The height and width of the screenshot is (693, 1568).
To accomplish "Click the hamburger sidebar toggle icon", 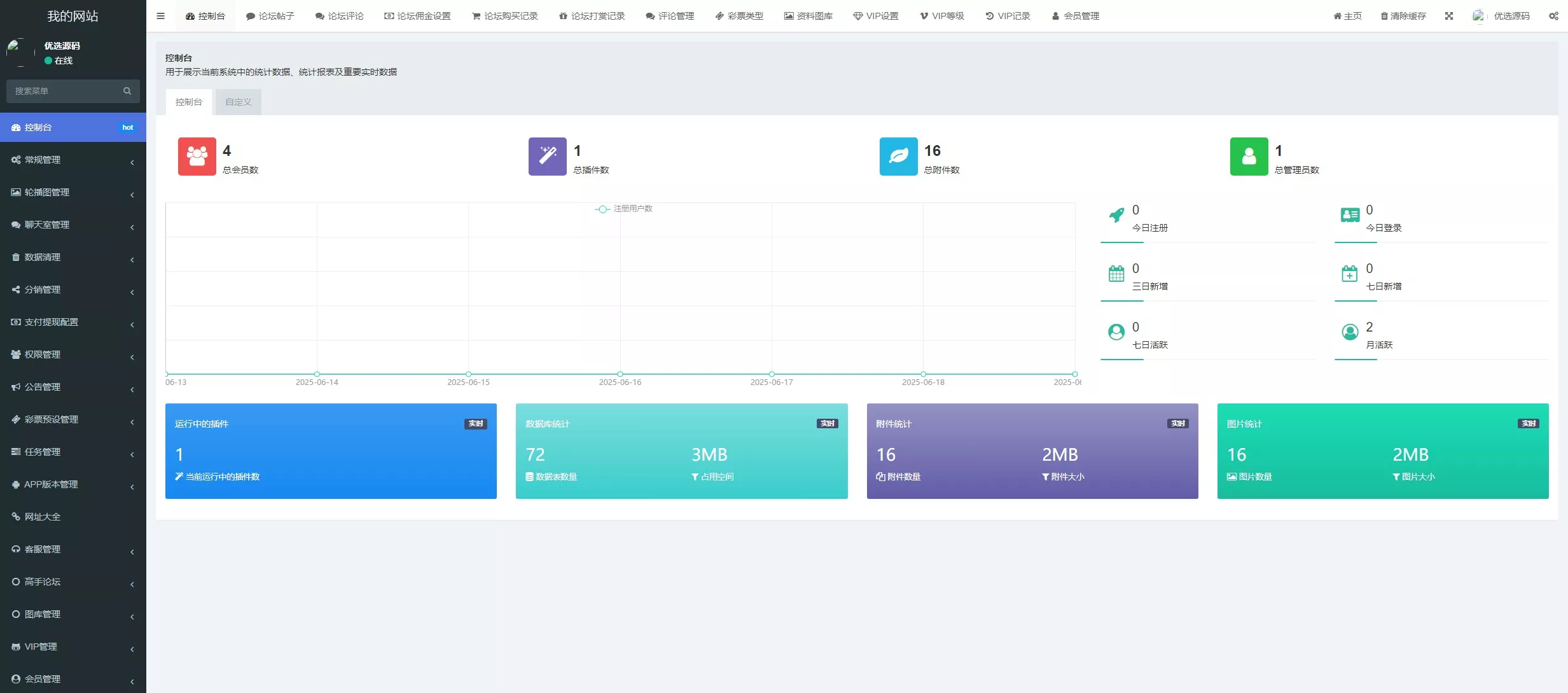I will coord(160,16).
